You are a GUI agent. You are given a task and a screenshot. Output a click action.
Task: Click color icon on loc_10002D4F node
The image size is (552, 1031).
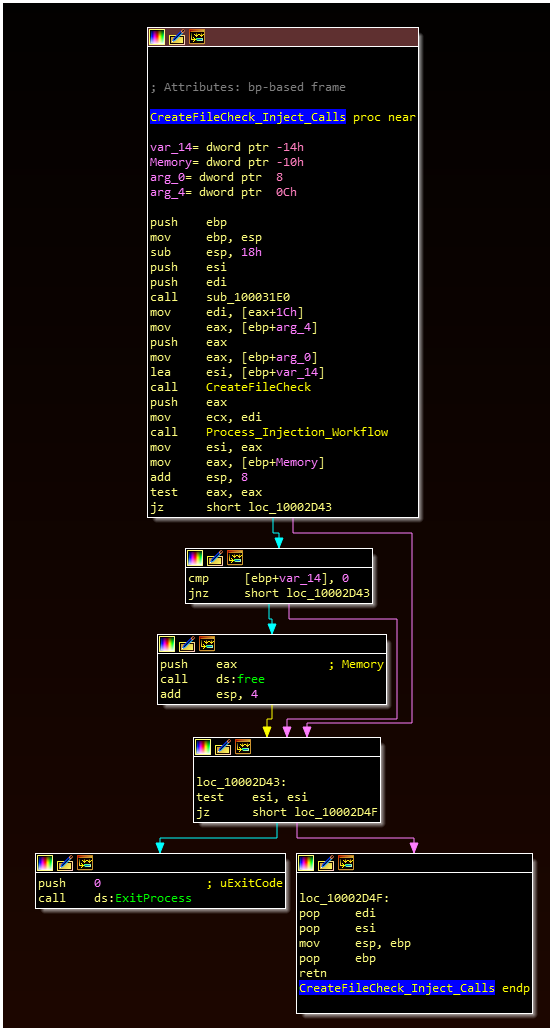[306, 863]
